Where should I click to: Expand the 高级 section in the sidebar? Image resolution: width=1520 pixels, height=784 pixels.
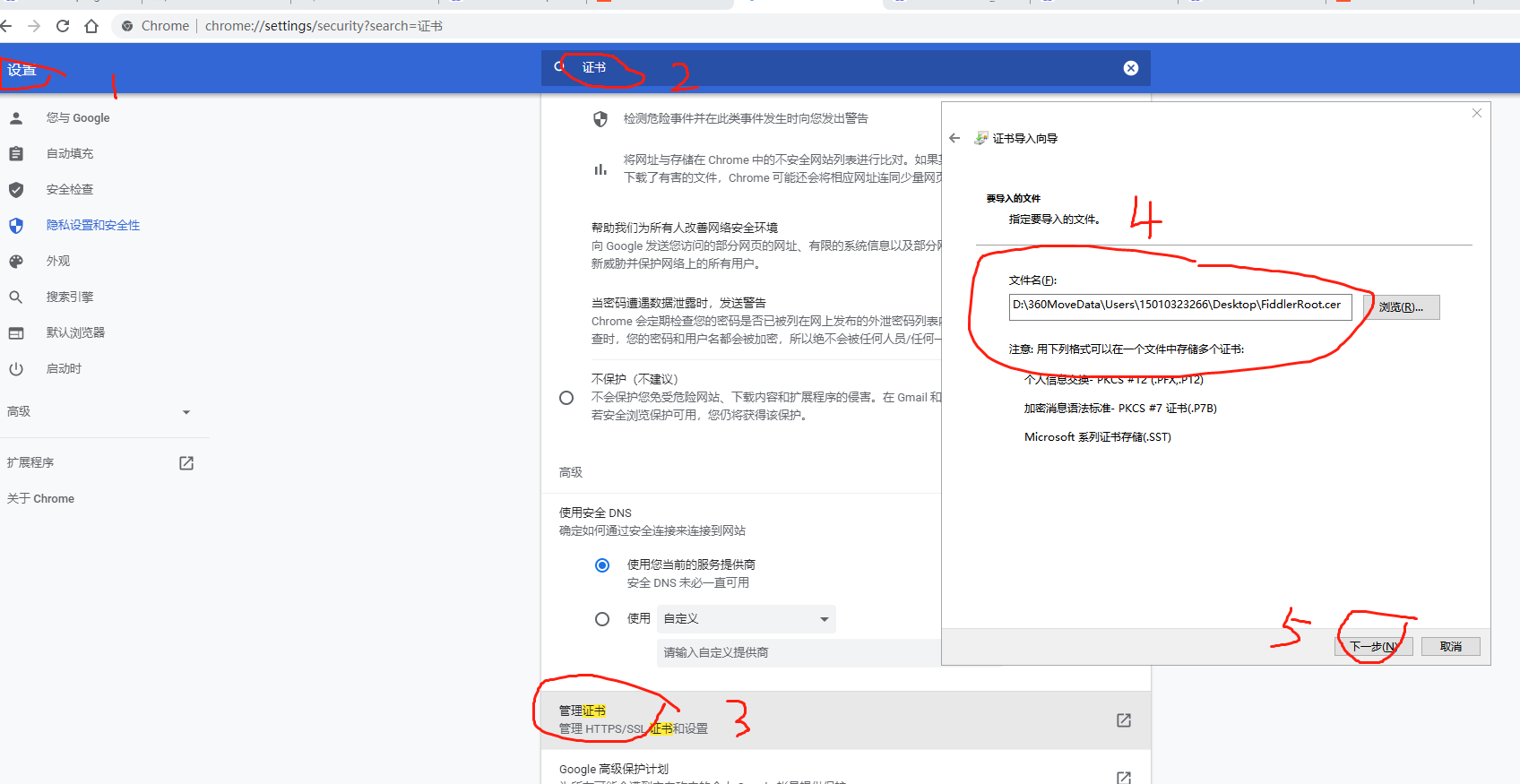99,411
